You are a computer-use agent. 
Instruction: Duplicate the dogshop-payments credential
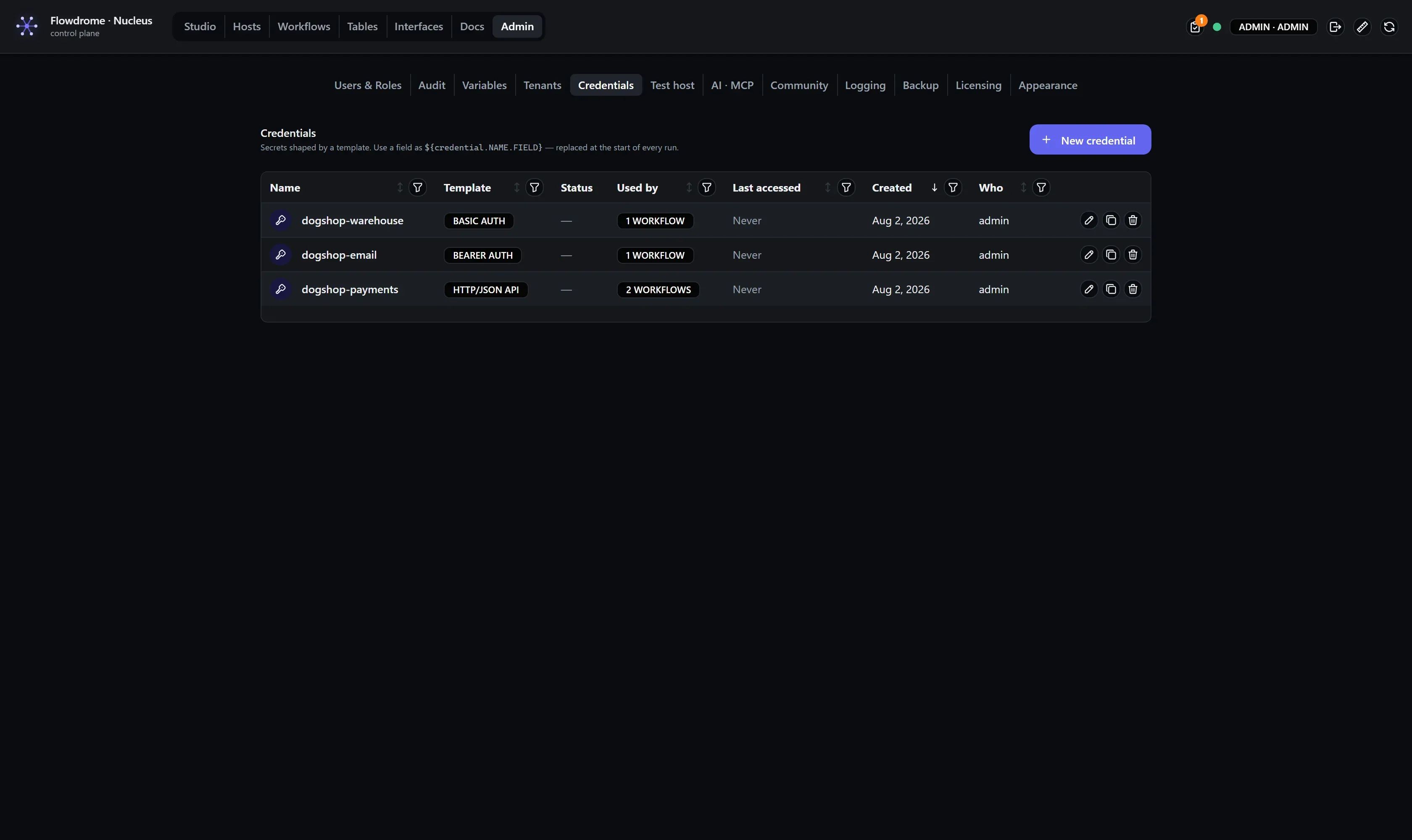(1111, 289)
